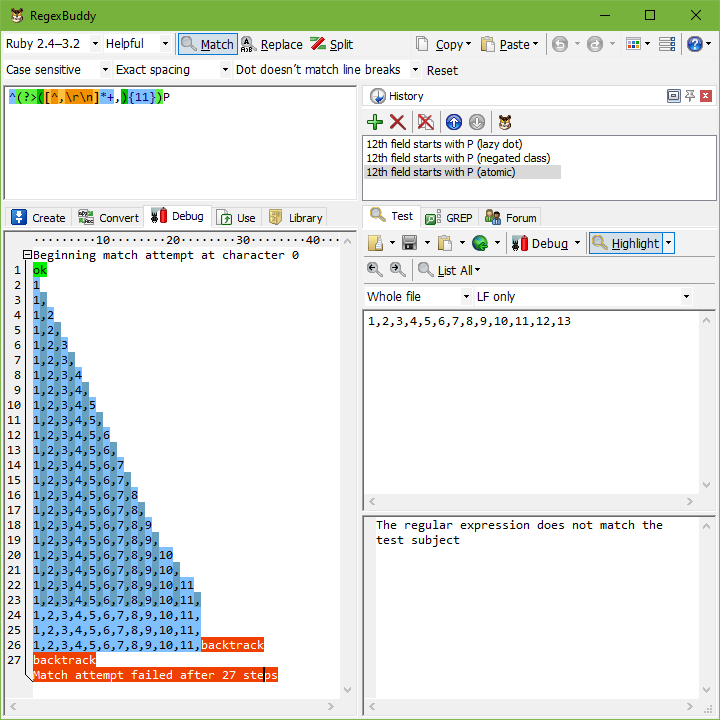Switch to Split mode
The image size is (720, 720).
coord(331,44)
